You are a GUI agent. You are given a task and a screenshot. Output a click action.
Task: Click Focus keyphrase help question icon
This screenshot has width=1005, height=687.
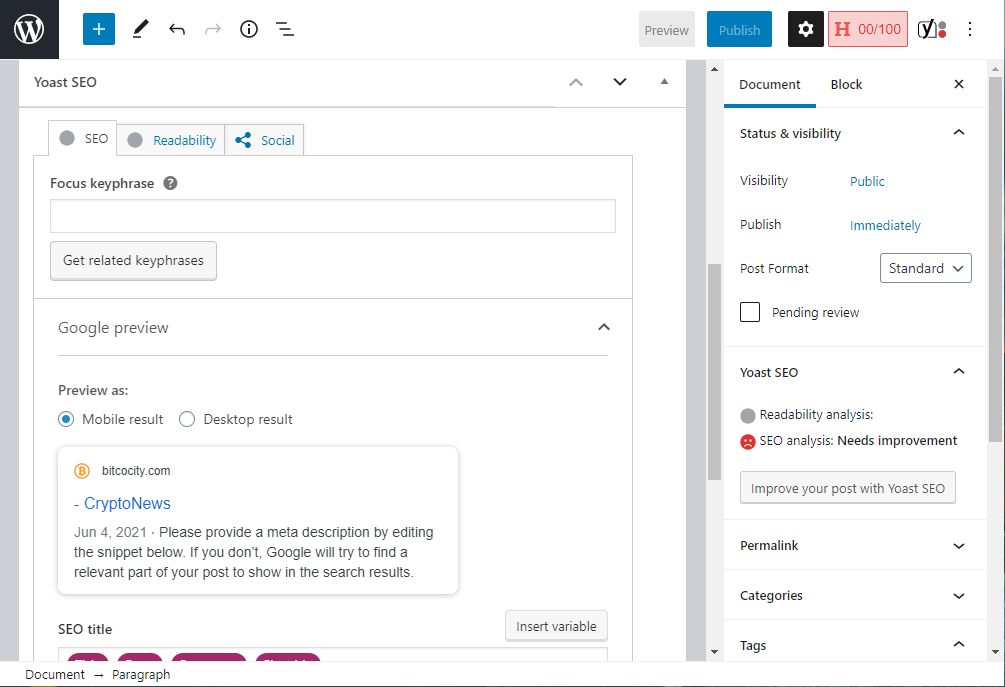(170, 183)
